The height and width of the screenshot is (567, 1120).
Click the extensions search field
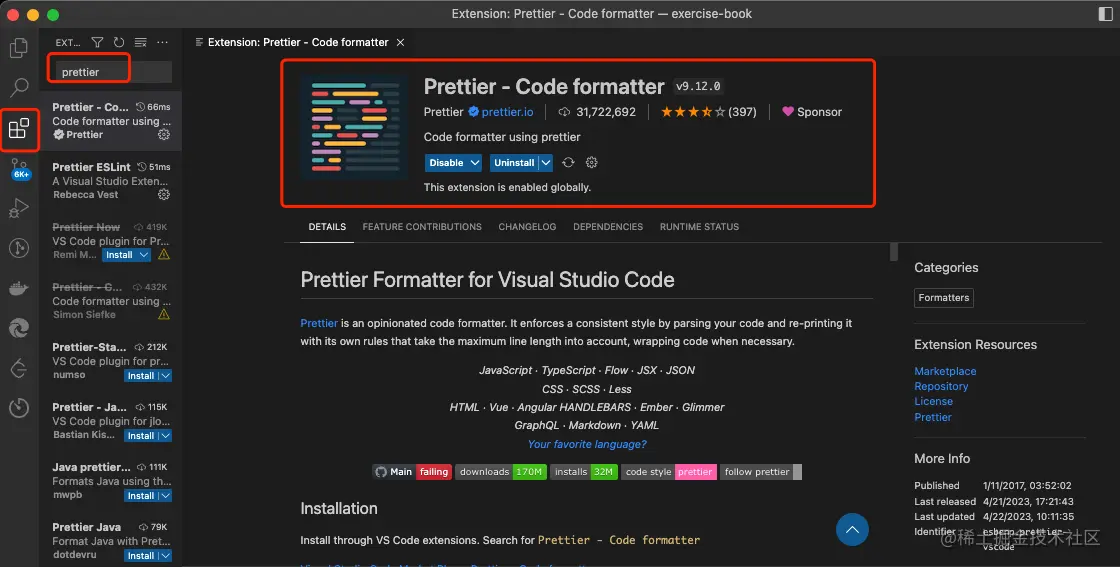110,72
